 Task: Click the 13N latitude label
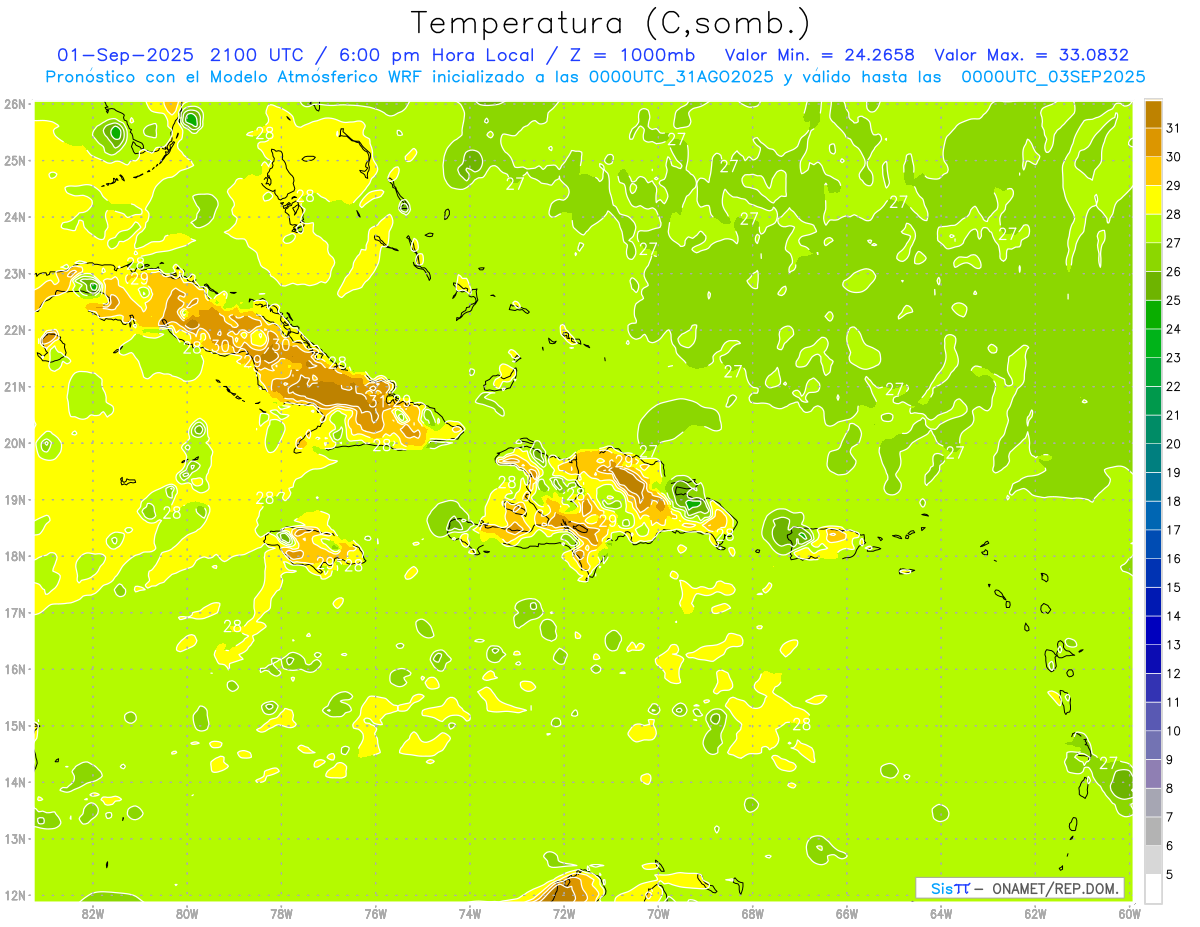(14, 838)
